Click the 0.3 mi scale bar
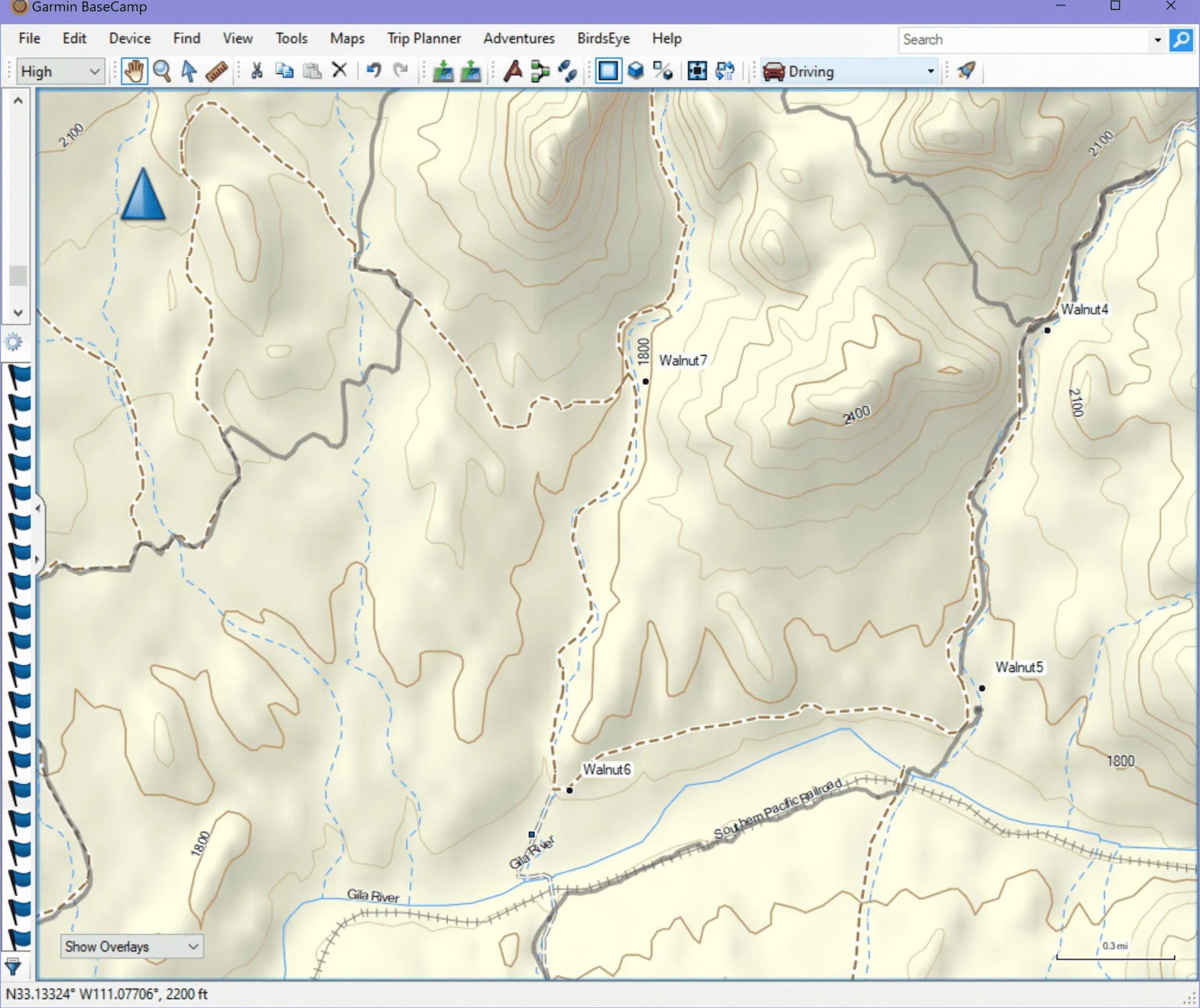This screenshot has height=1008, width=1200. tap(1116, 951)
